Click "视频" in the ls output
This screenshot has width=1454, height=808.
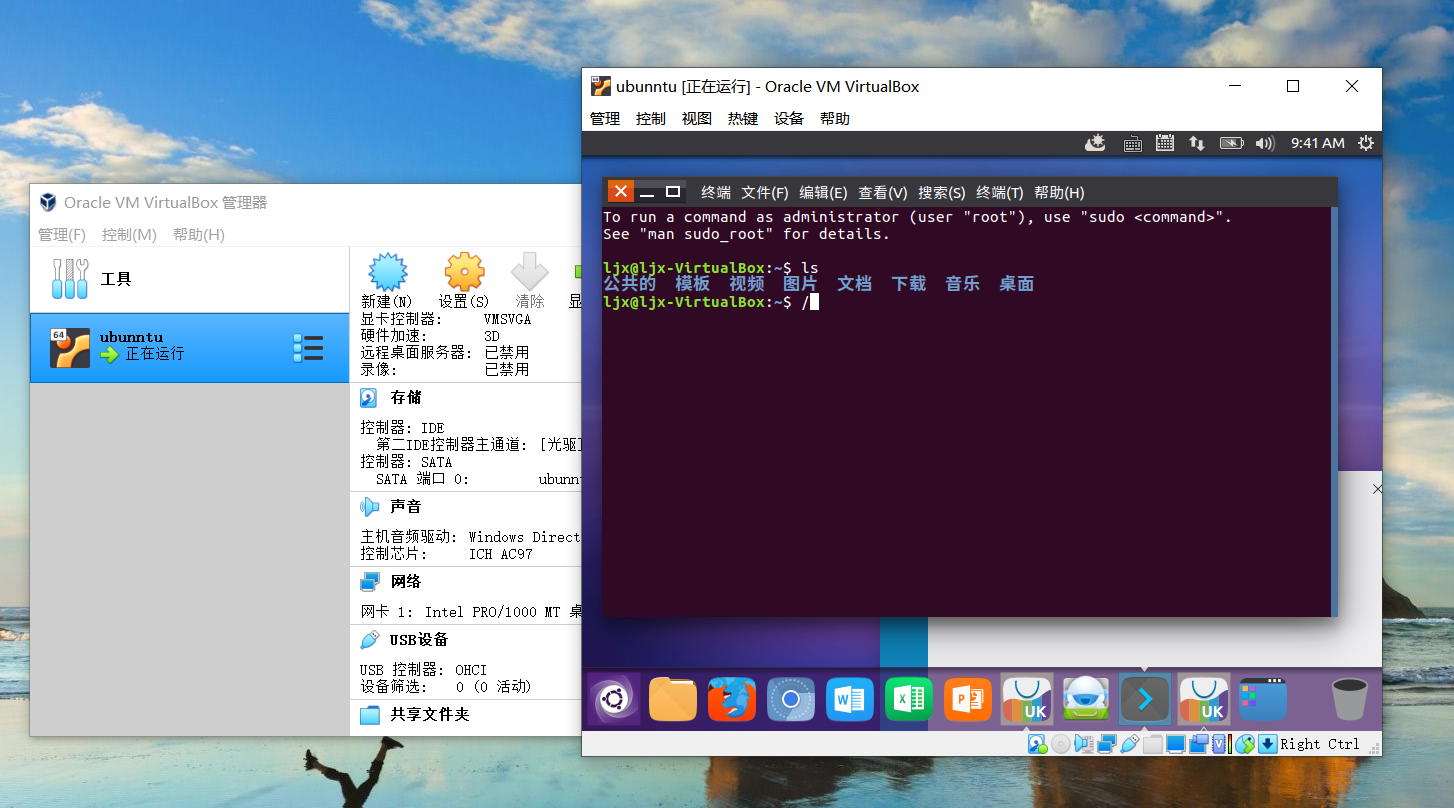coord(747,284)
